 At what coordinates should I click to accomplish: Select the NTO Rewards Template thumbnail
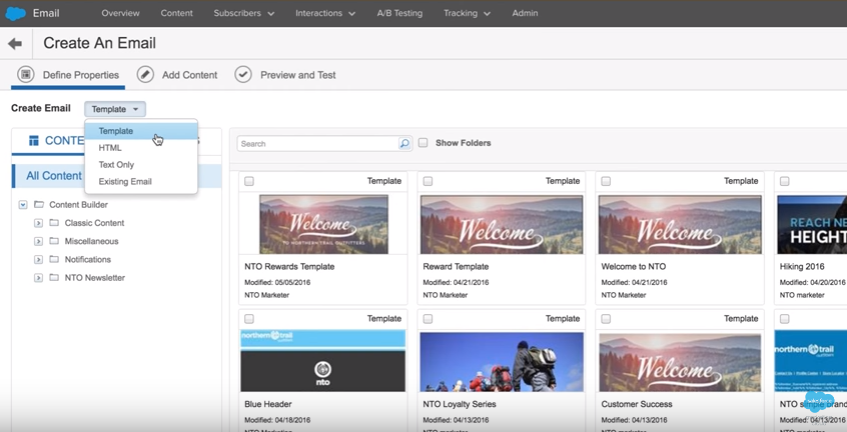pyautogui.click(x=324, y=224)
